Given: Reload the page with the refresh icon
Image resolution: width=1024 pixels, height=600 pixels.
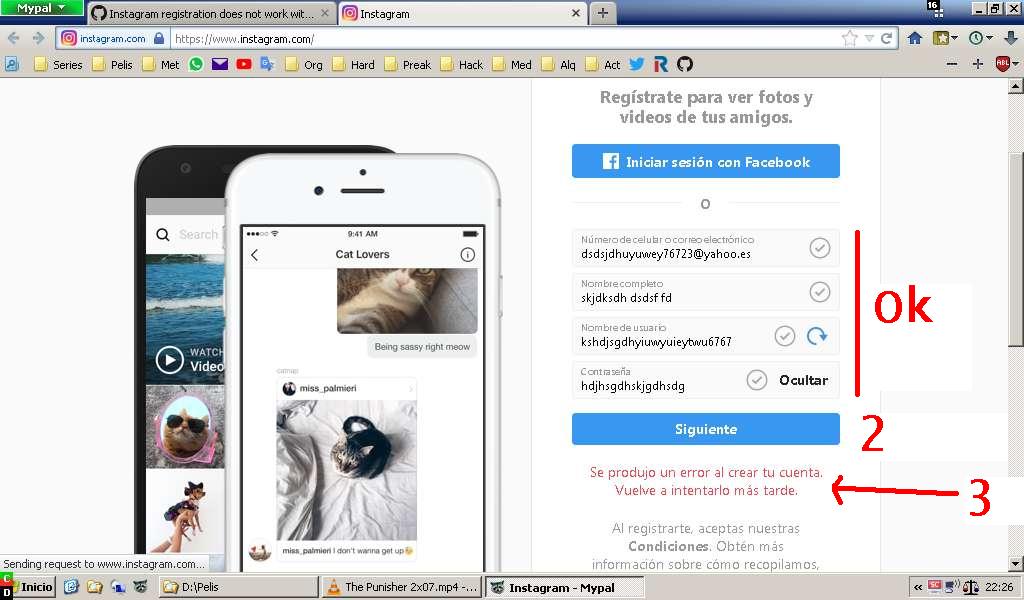Looking at the screenshot, I should point(886,39).
